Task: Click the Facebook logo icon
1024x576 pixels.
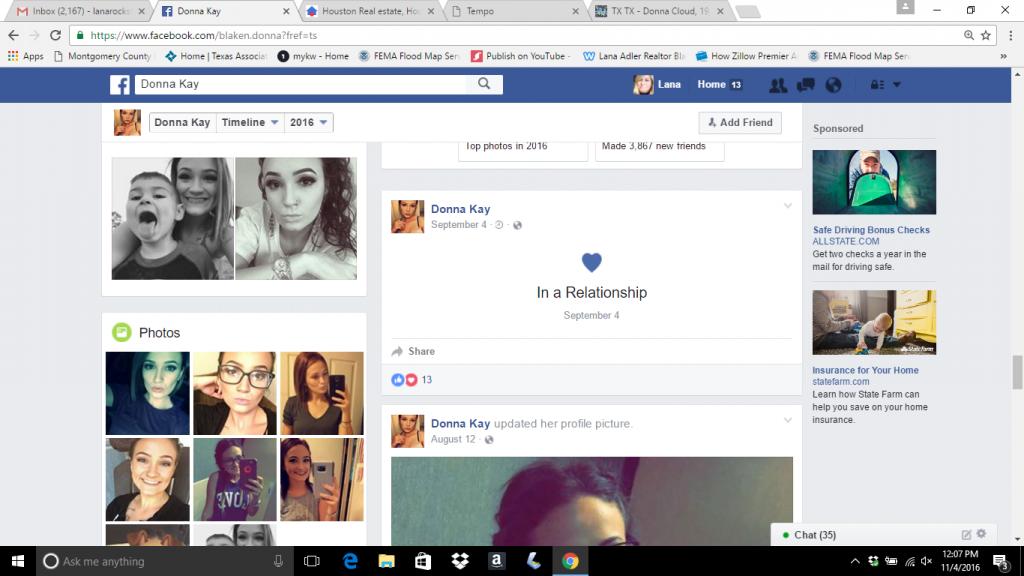Action: point(120,85)
